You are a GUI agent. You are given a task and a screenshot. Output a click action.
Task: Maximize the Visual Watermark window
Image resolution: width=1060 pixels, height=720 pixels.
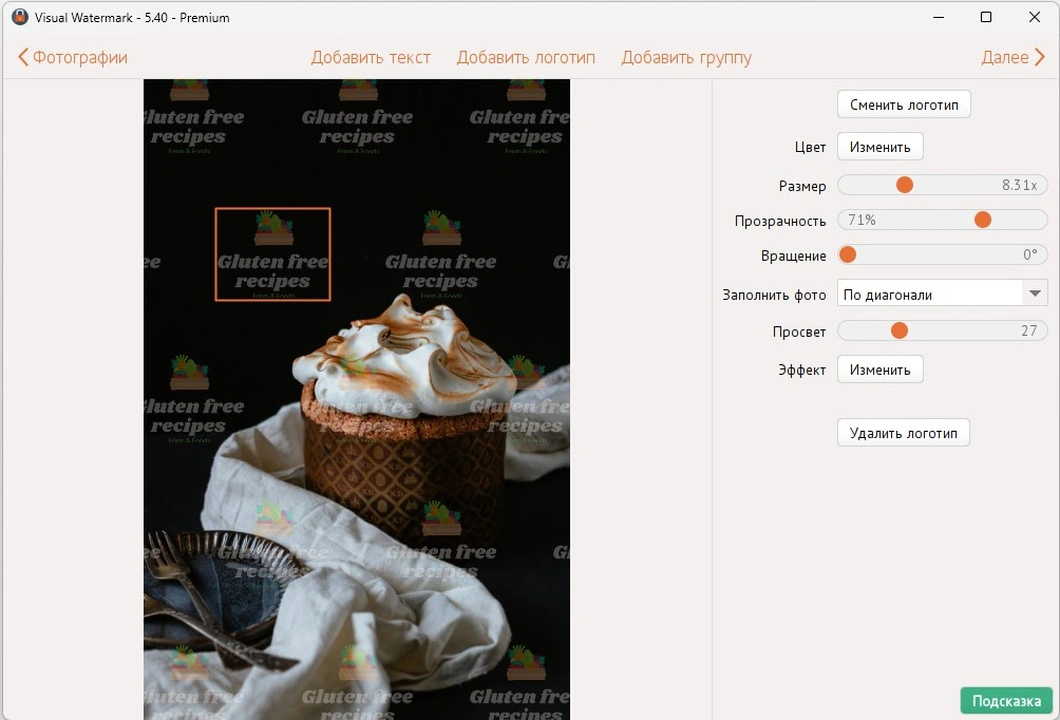click(986, 17)
